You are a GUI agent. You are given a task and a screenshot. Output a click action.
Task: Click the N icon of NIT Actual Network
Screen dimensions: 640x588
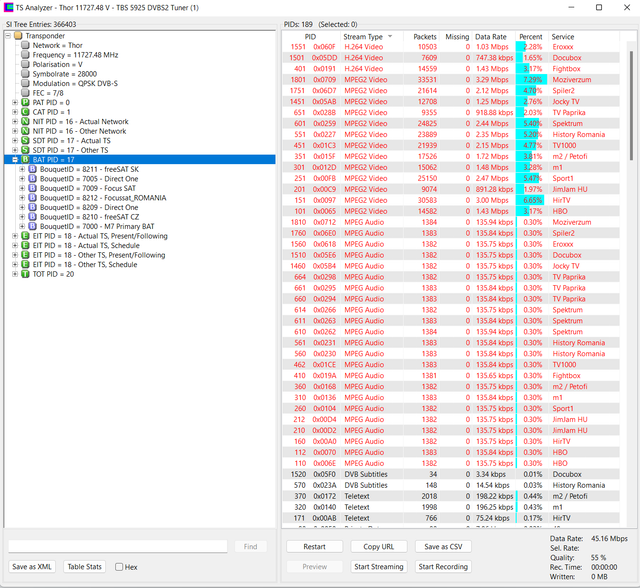[x=25, y=122]
